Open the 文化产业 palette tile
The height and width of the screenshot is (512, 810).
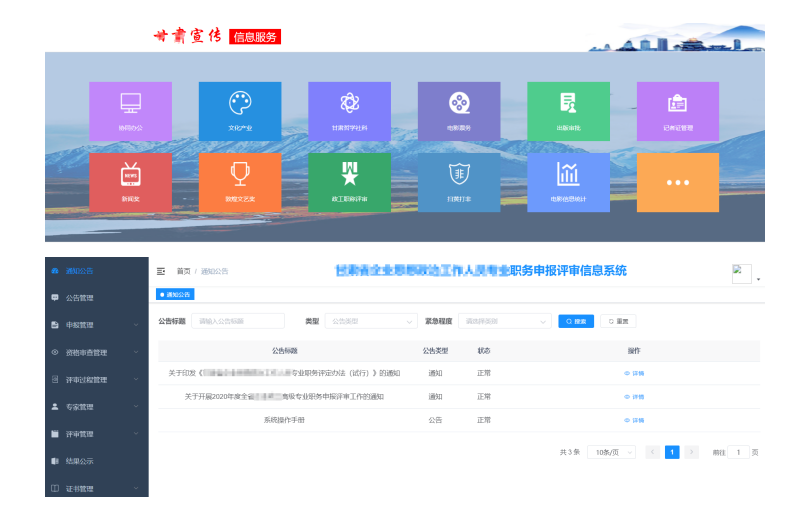(239, 111)
